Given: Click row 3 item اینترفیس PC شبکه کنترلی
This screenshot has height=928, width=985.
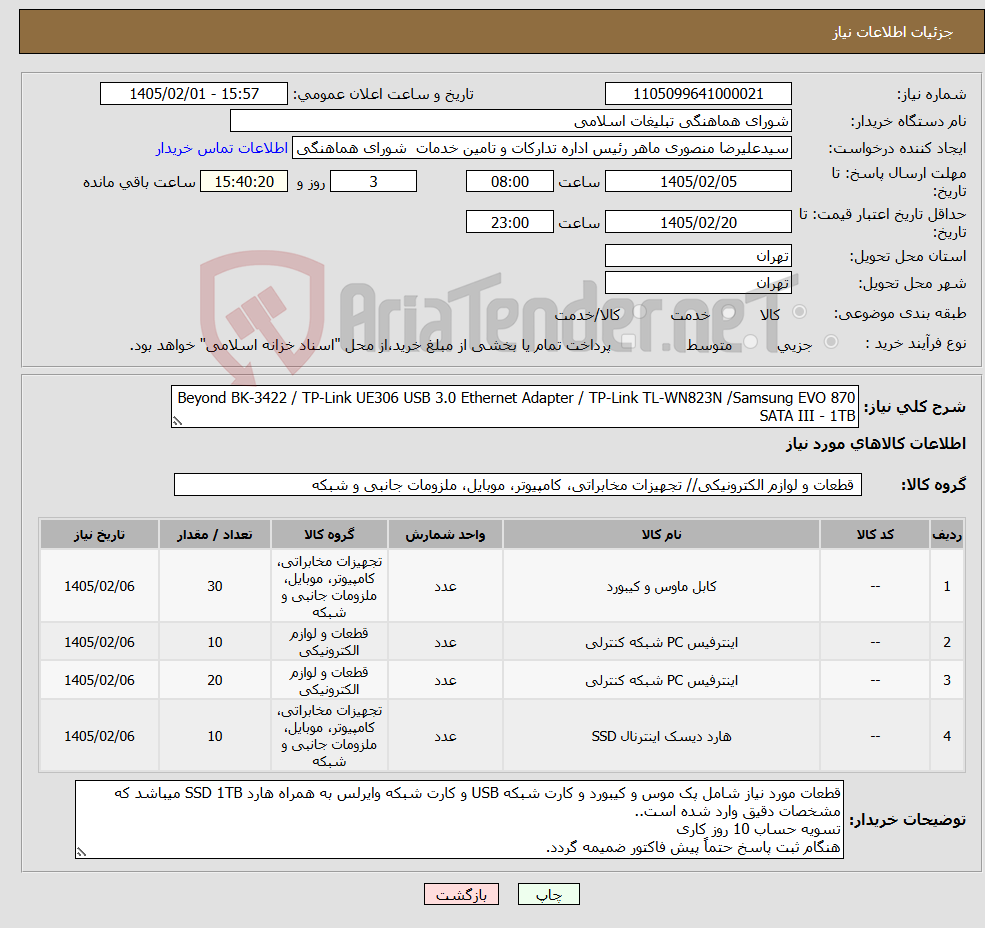Looking at the screenshot, I should pos(661,680).
